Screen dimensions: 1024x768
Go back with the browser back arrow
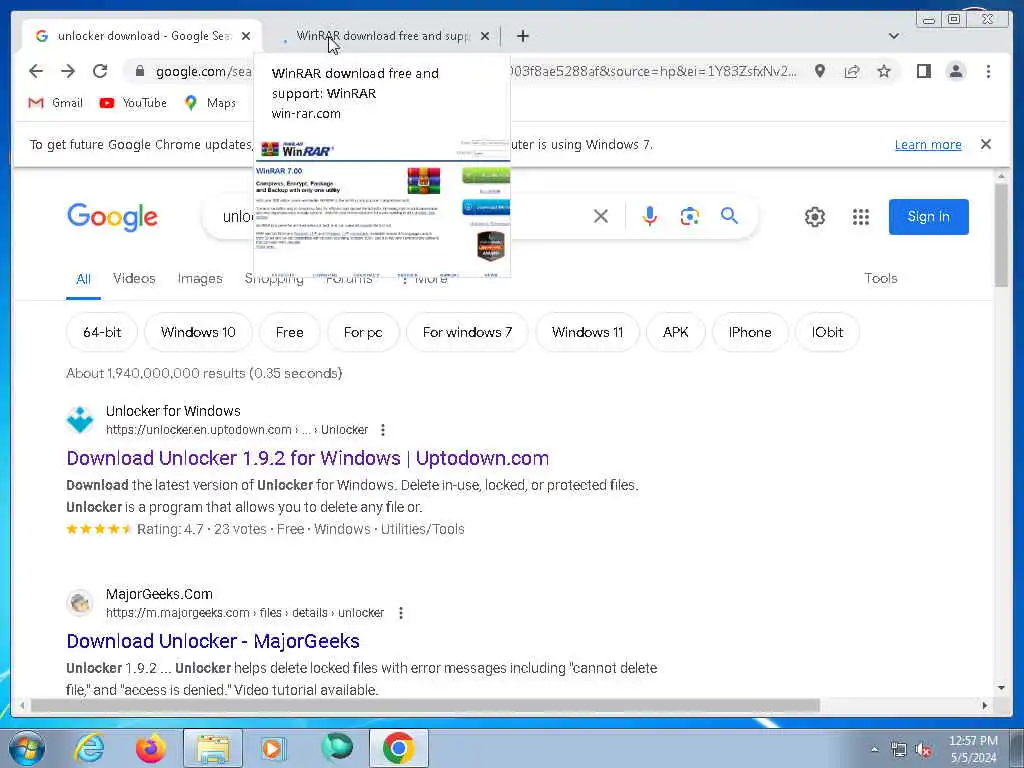36,71
